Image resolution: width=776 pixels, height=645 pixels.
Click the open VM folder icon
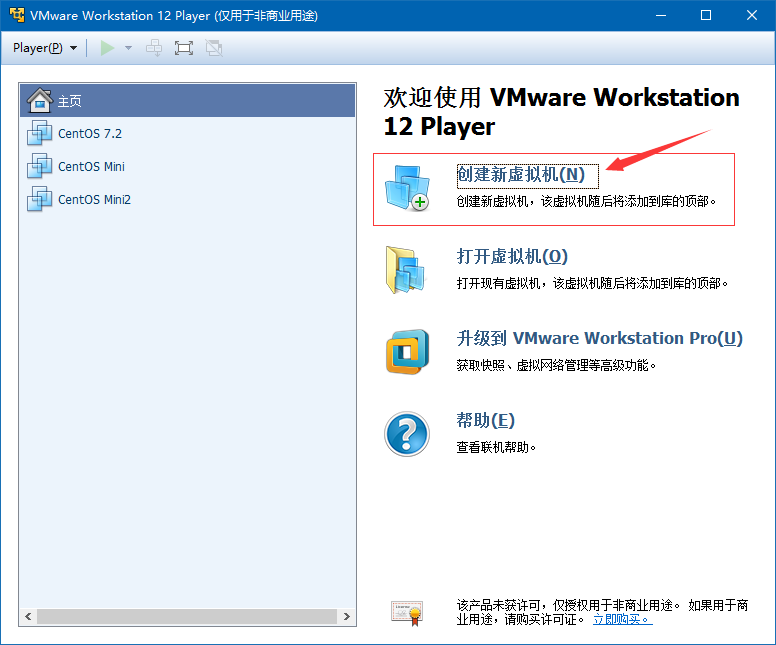405,270
